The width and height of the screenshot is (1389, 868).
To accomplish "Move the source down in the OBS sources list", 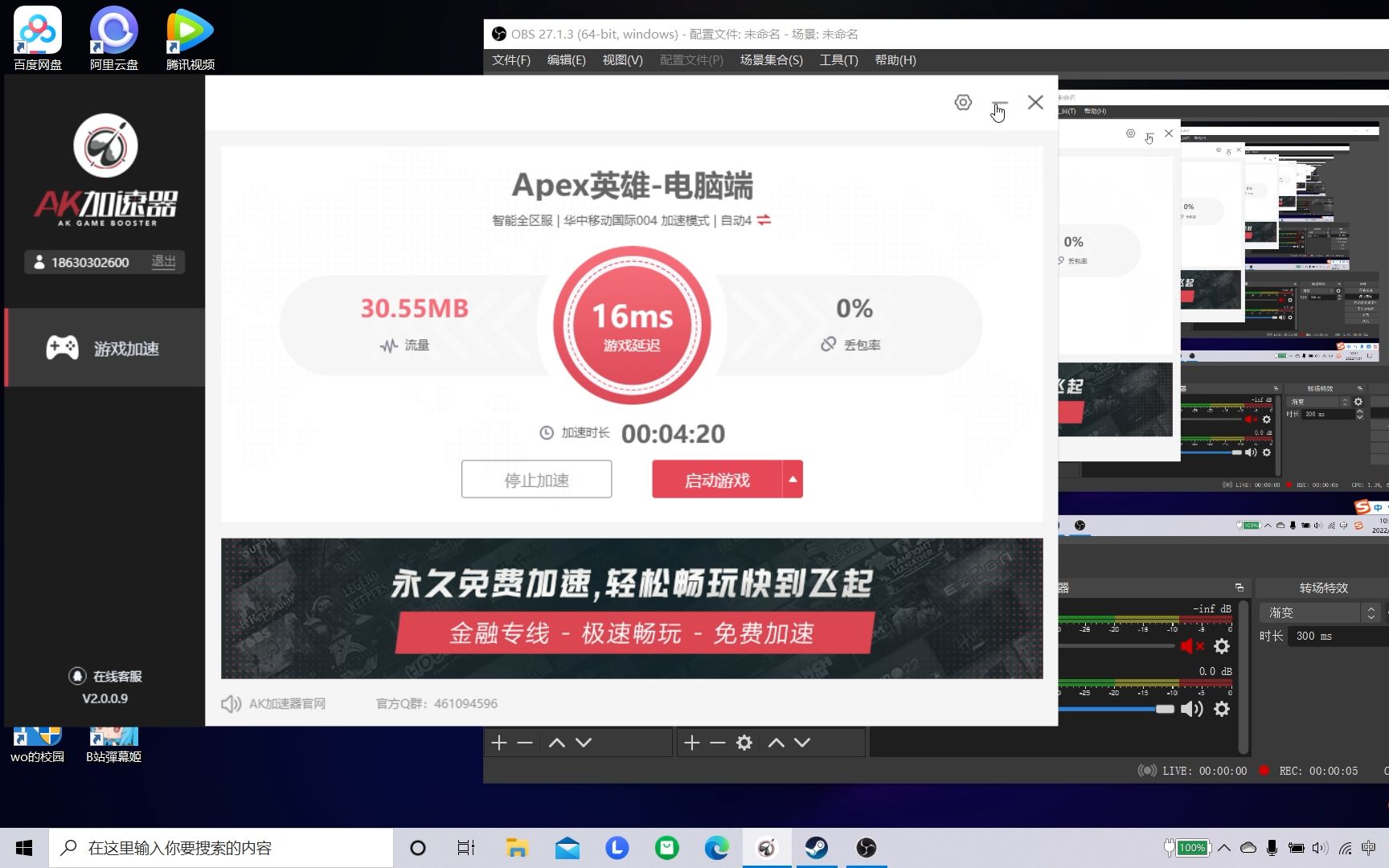I will coord(802,743).
